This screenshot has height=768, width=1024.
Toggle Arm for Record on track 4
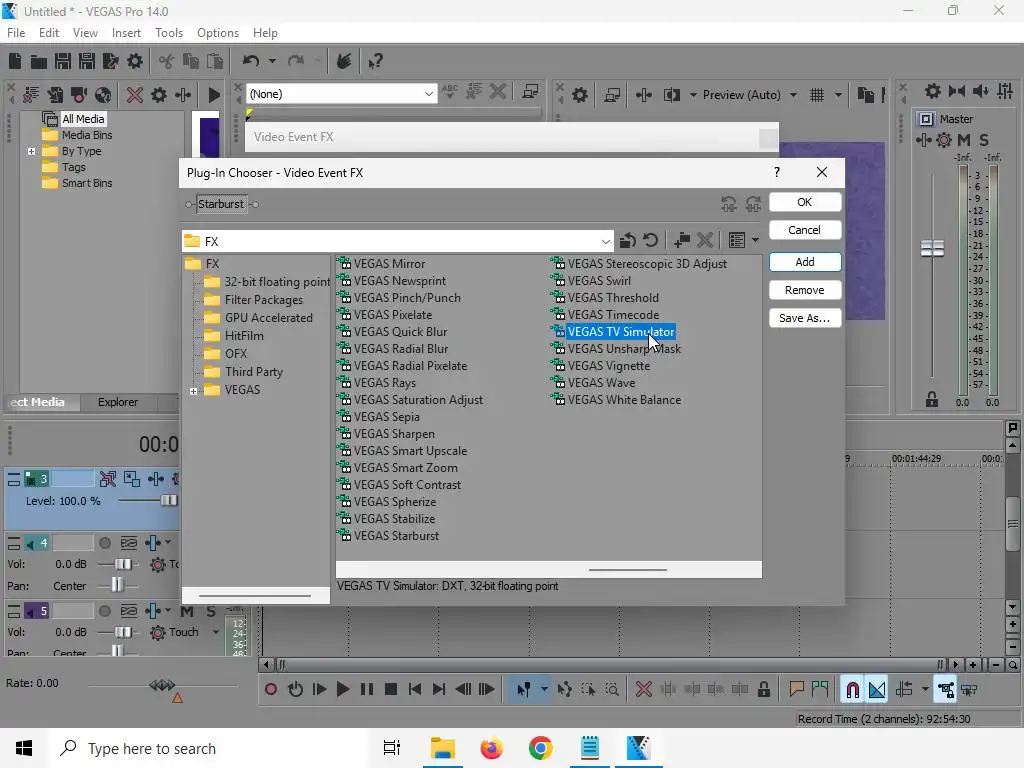click(104, 543)
